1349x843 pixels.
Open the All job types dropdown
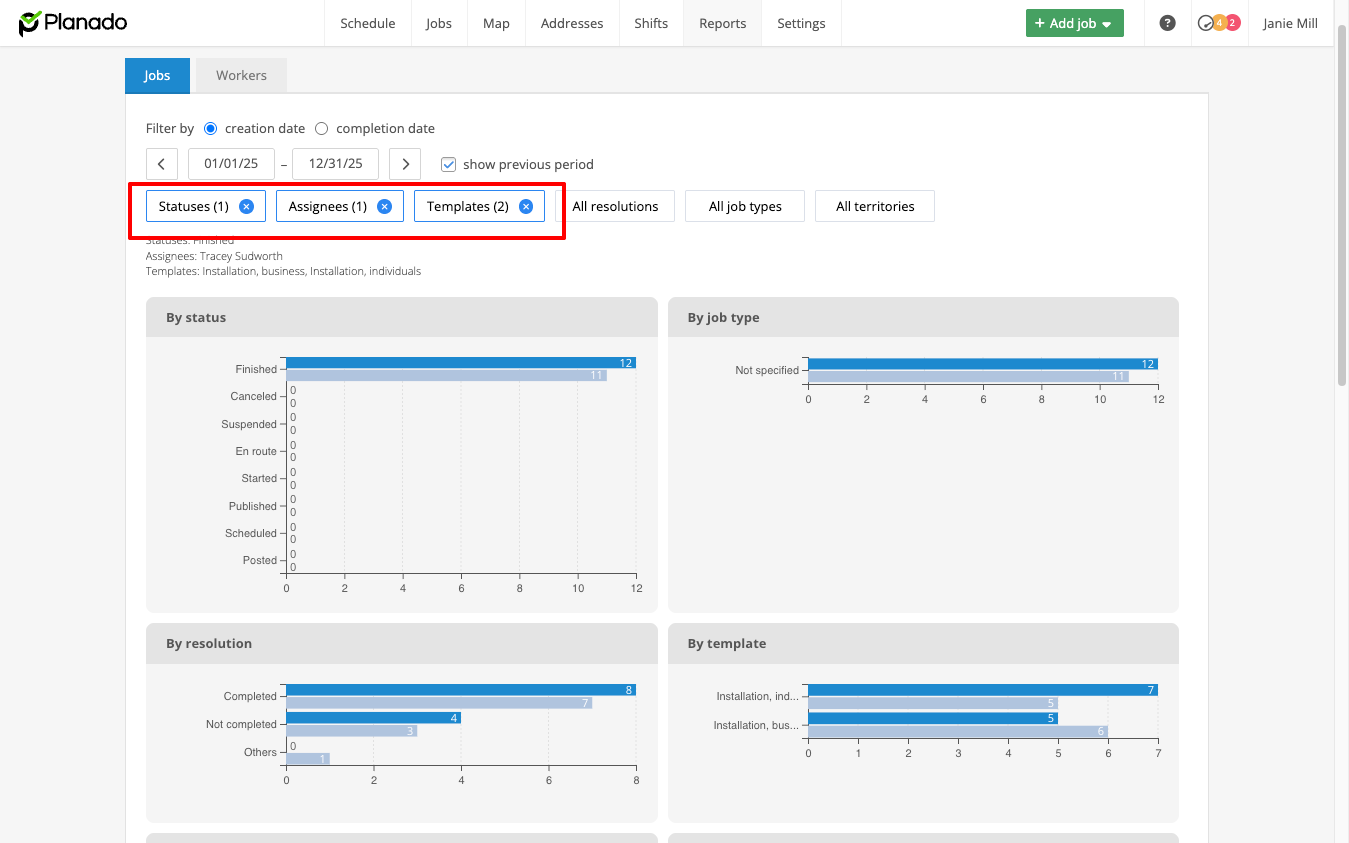745,206
